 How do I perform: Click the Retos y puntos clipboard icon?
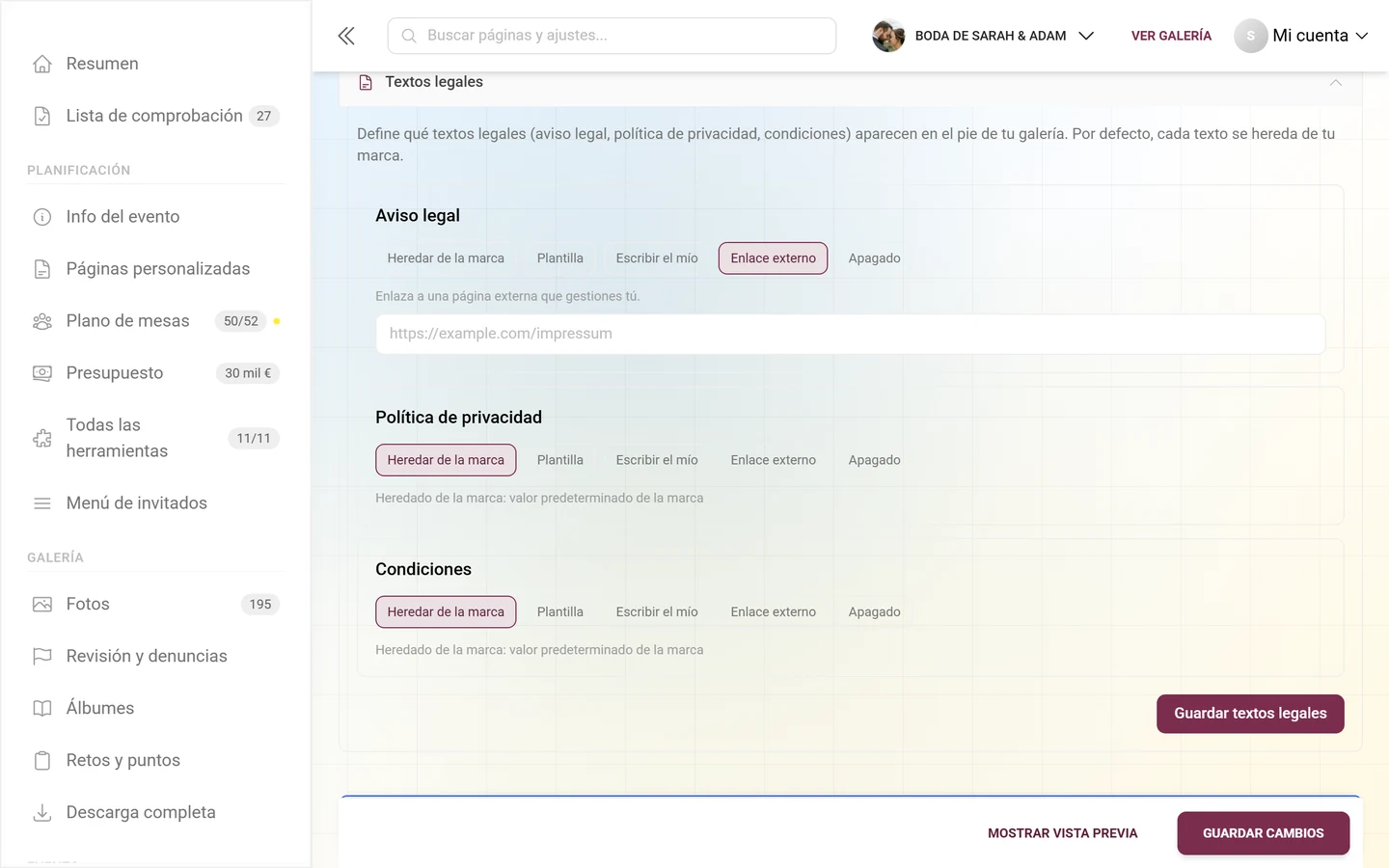[42, 761]
